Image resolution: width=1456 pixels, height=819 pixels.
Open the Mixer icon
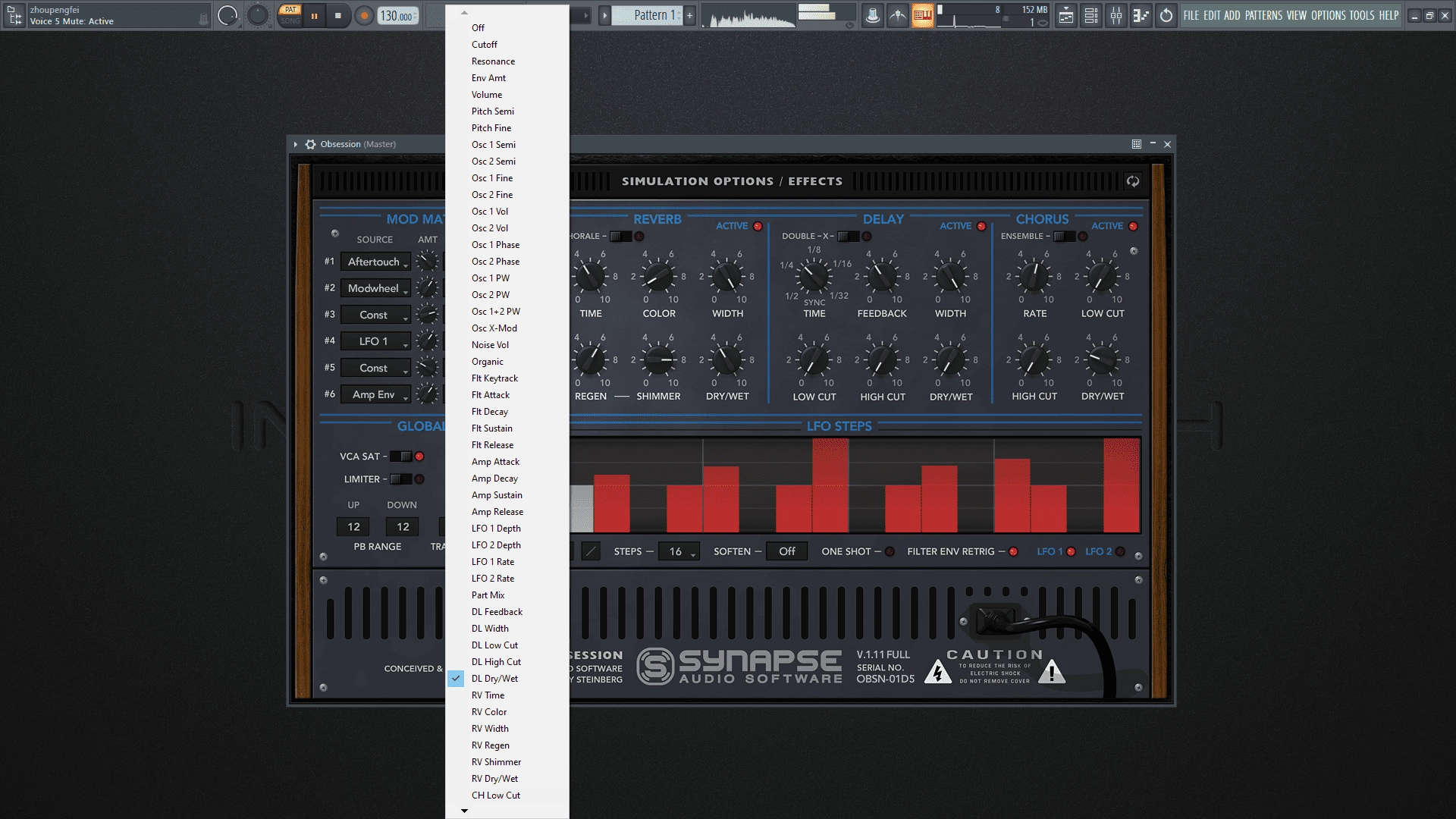click(1116, 15)
